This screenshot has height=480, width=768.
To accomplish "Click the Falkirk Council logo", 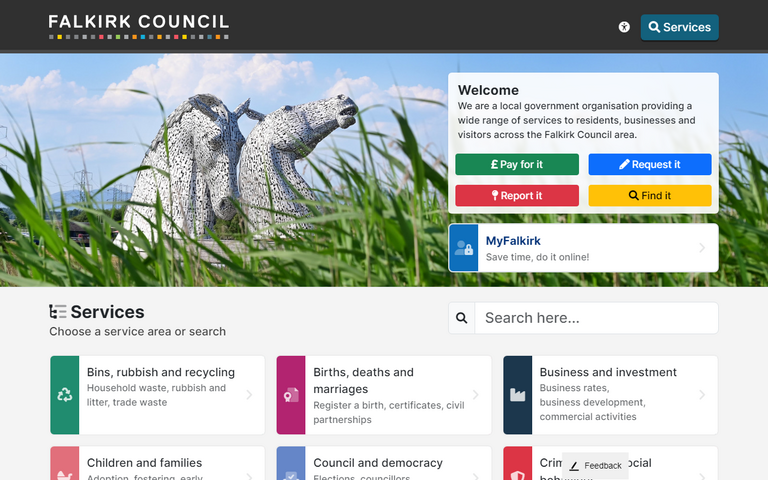I will pos(139,25).
